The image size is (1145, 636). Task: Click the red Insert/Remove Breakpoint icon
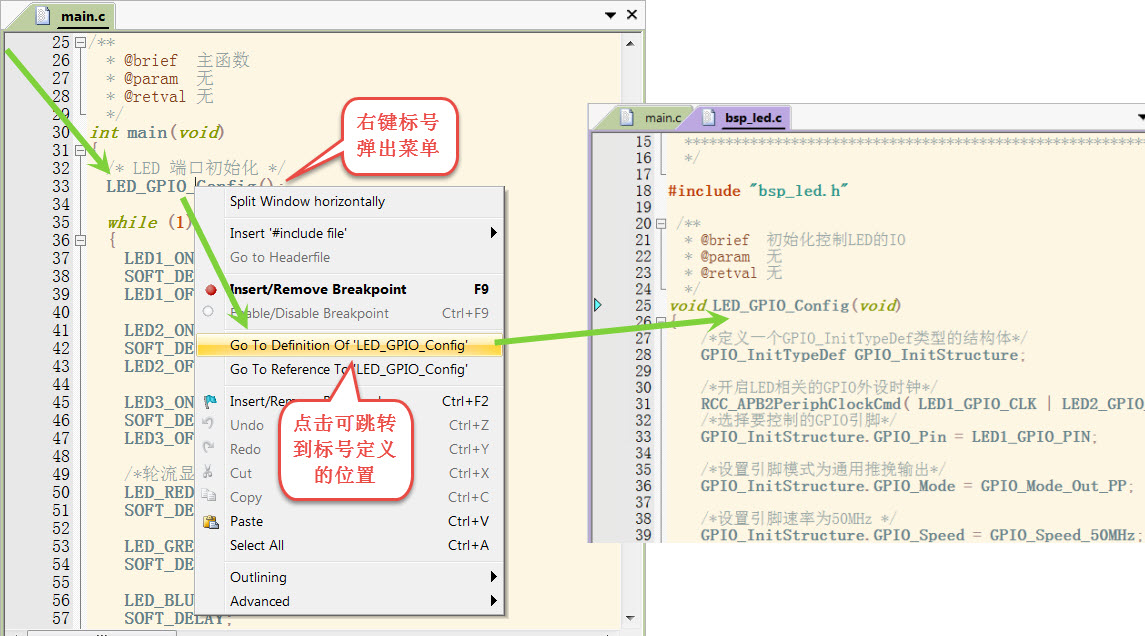pos(211,290)
